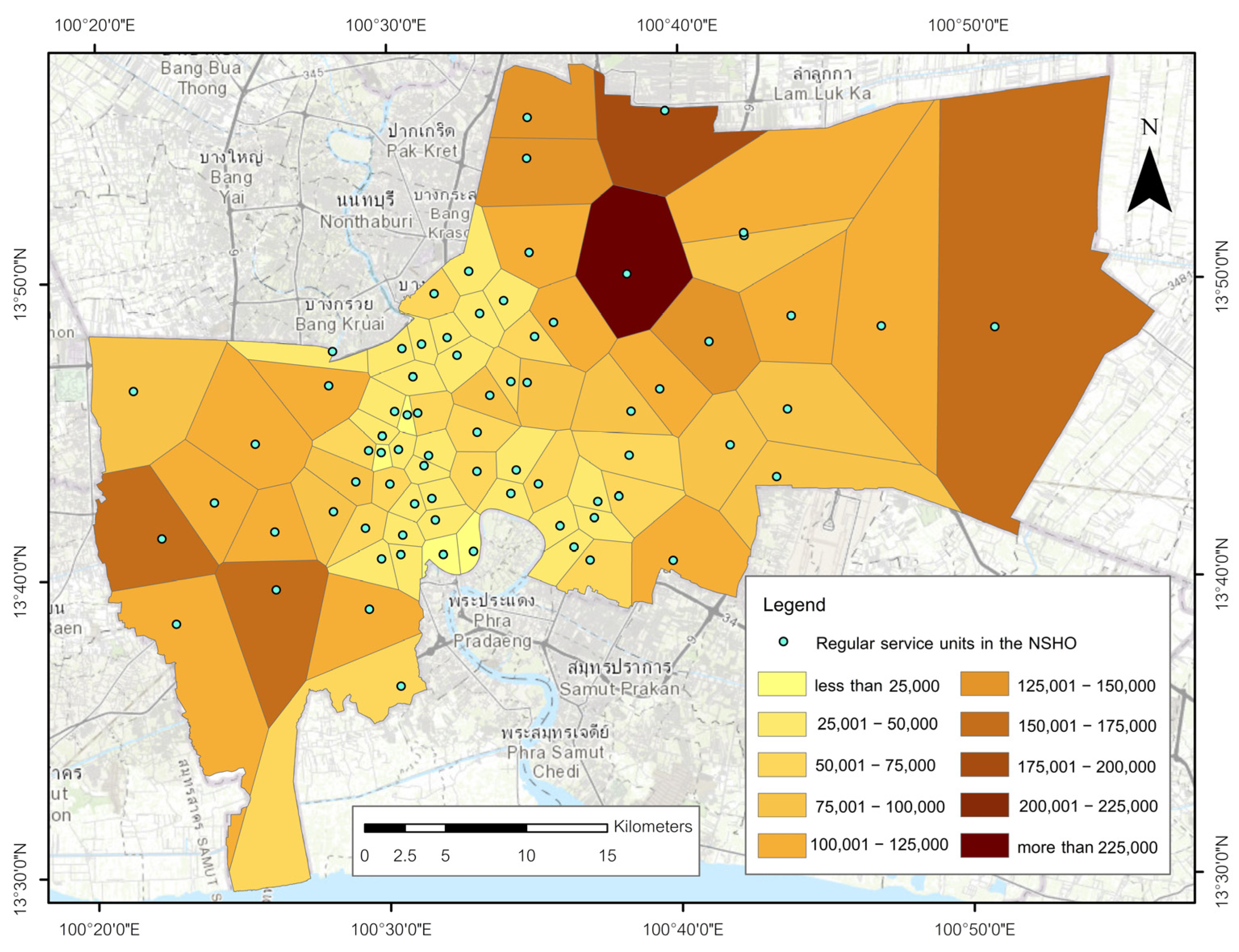The height and width of the screenshot is (952, 1239).
Task: Click the black and white scale bar
Action: tap(485, 828)
